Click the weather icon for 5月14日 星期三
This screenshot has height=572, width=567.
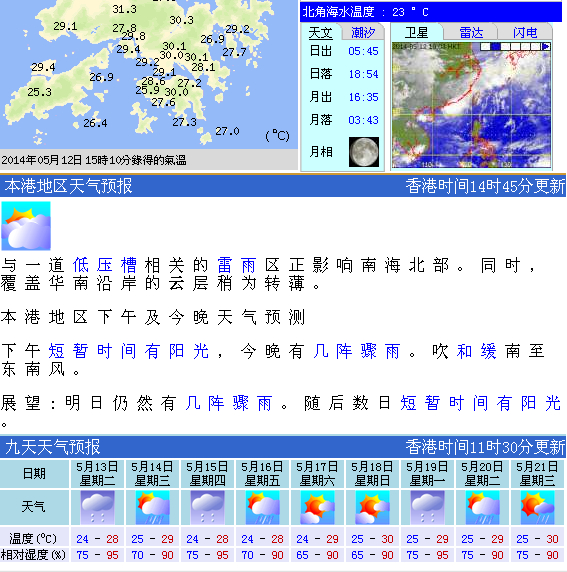click(x=153, y=507)
